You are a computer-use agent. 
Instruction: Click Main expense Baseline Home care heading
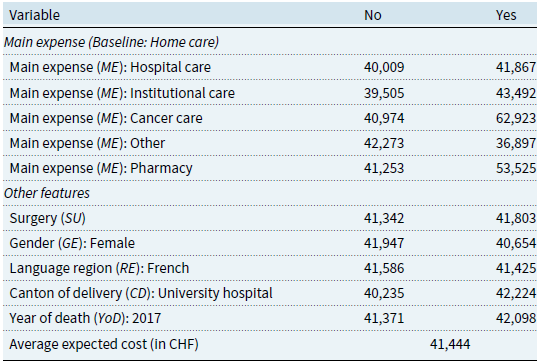(x=111, y=42)
